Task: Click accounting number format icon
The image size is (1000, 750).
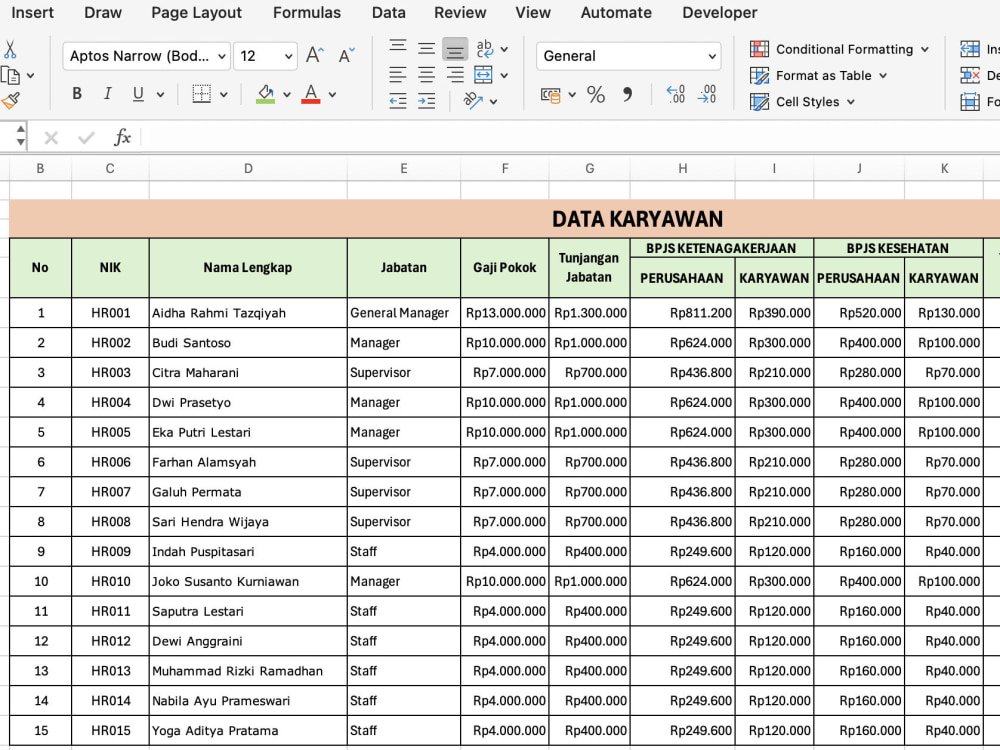Action: pos(550,95)
